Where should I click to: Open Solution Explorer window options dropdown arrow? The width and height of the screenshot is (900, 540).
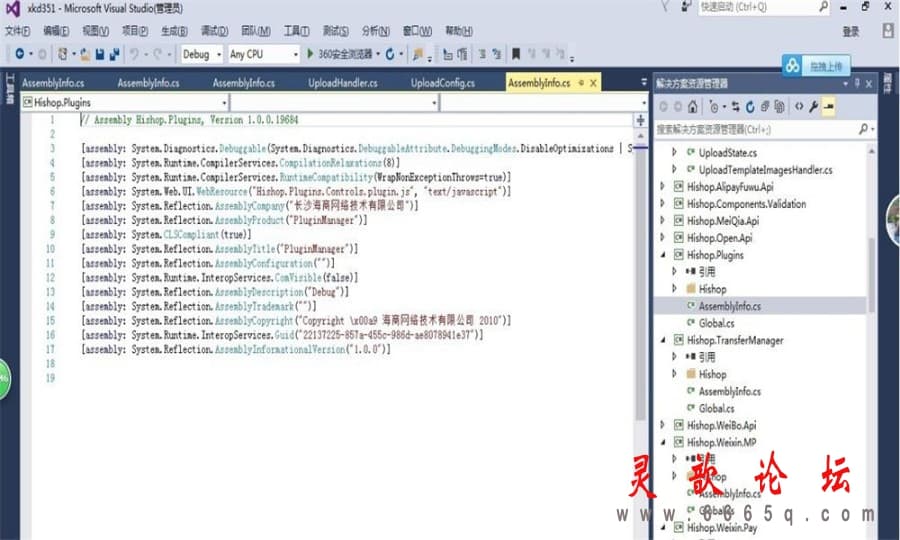845,84
